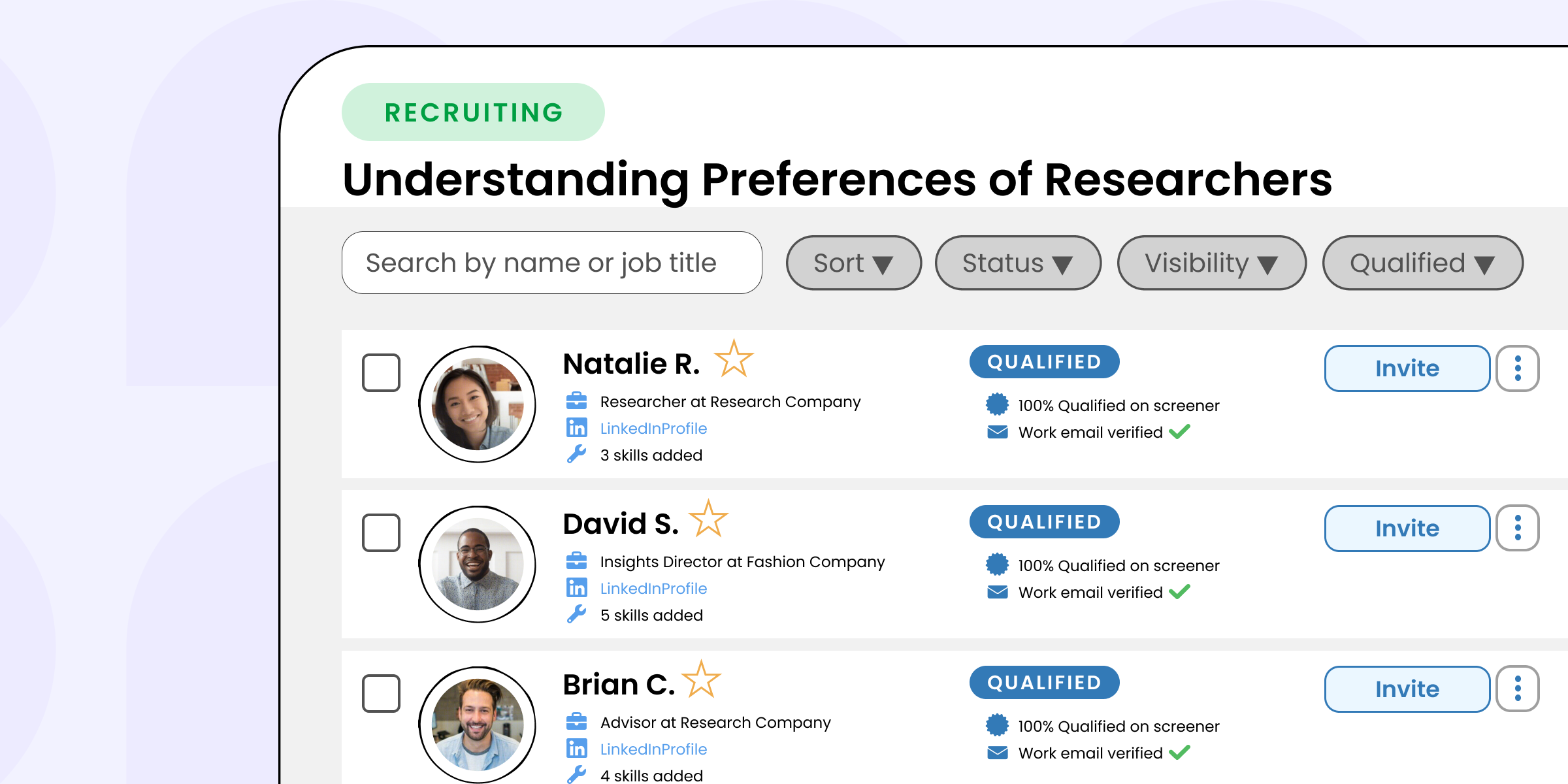Screen dimensions: 1568x784
Task: Select Natalie R.'s checkbox
Action: click(381, 372)
